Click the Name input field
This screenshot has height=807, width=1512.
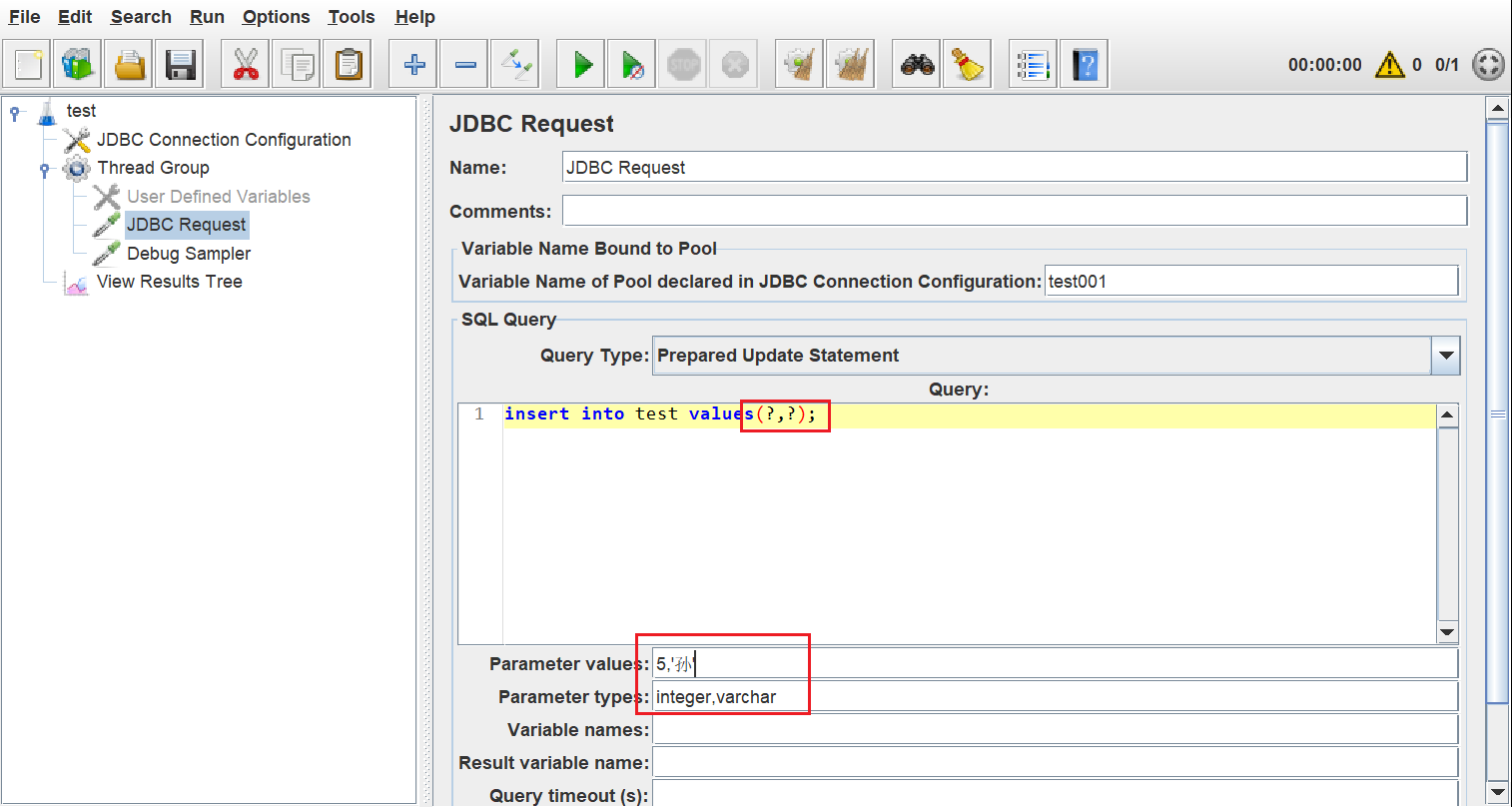(1015, 168)
